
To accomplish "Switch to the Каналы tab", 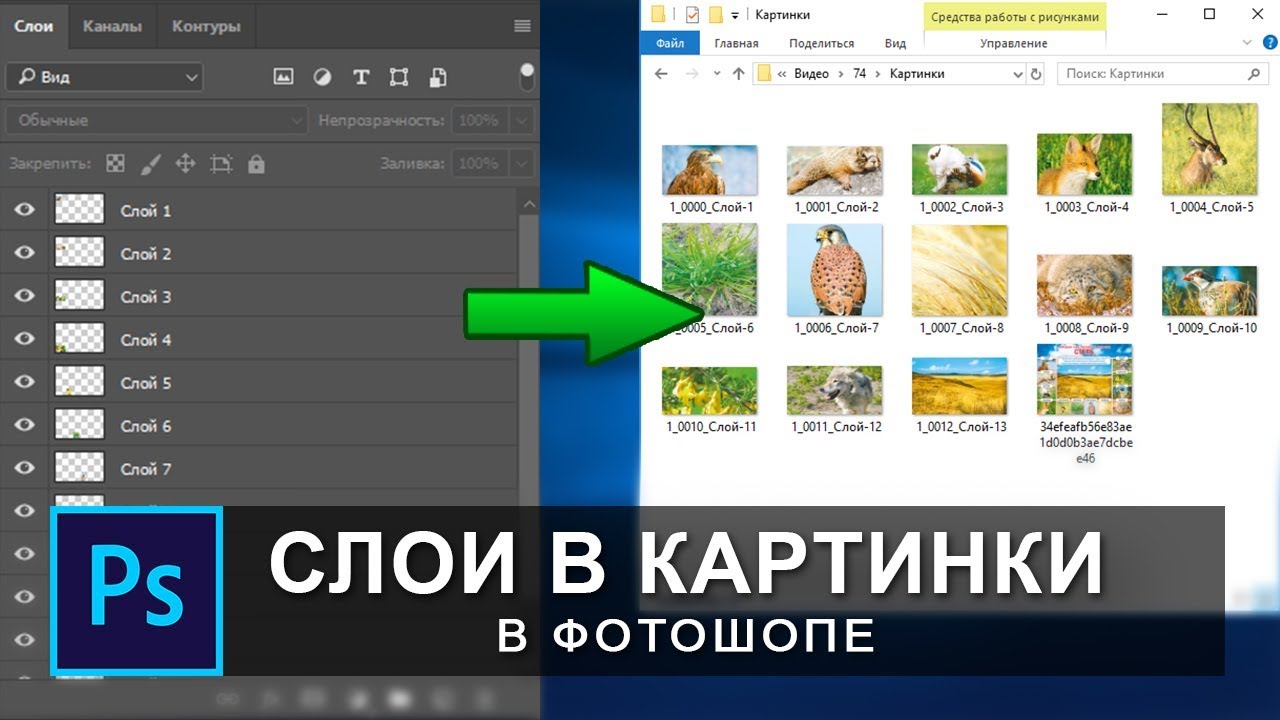I will tap(112, 26).
